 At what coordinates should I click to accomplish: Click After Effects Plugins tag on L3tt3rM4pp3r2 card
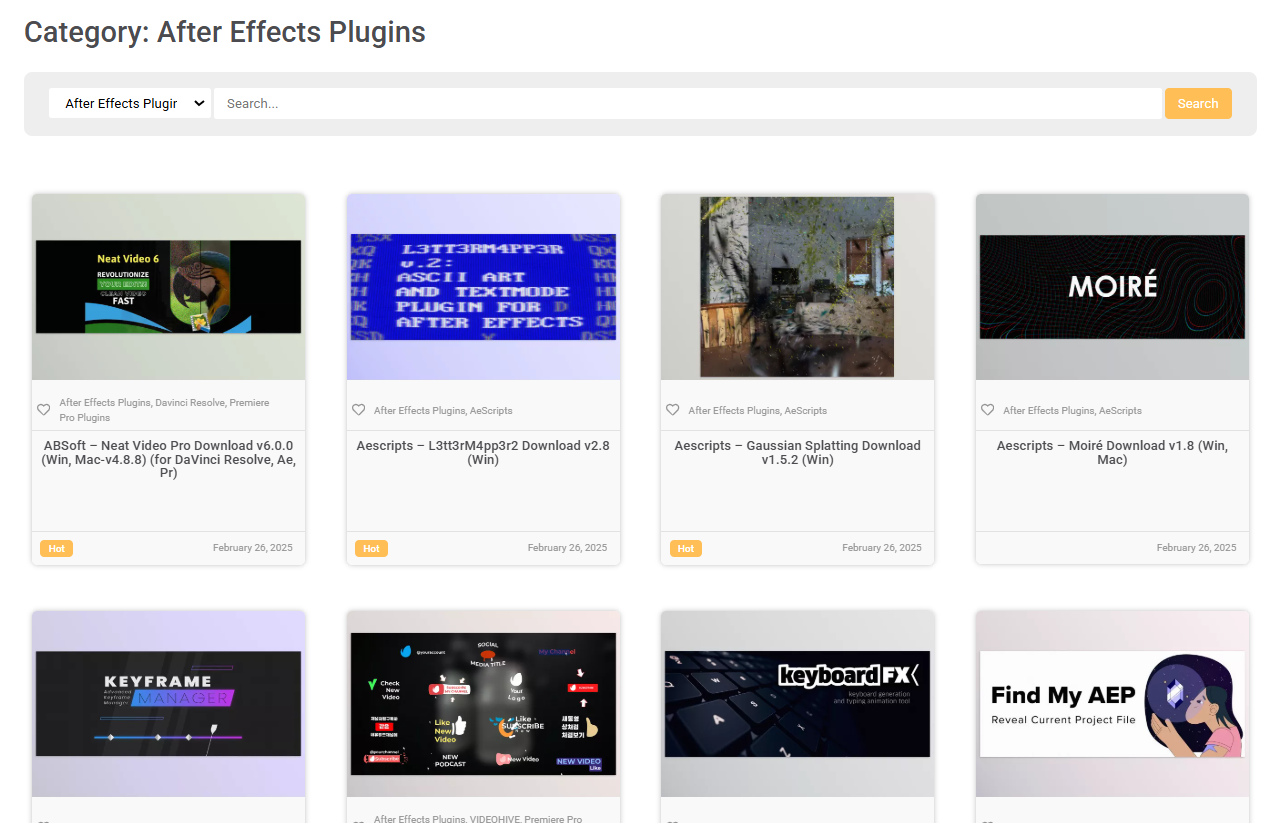coord(419,410)
